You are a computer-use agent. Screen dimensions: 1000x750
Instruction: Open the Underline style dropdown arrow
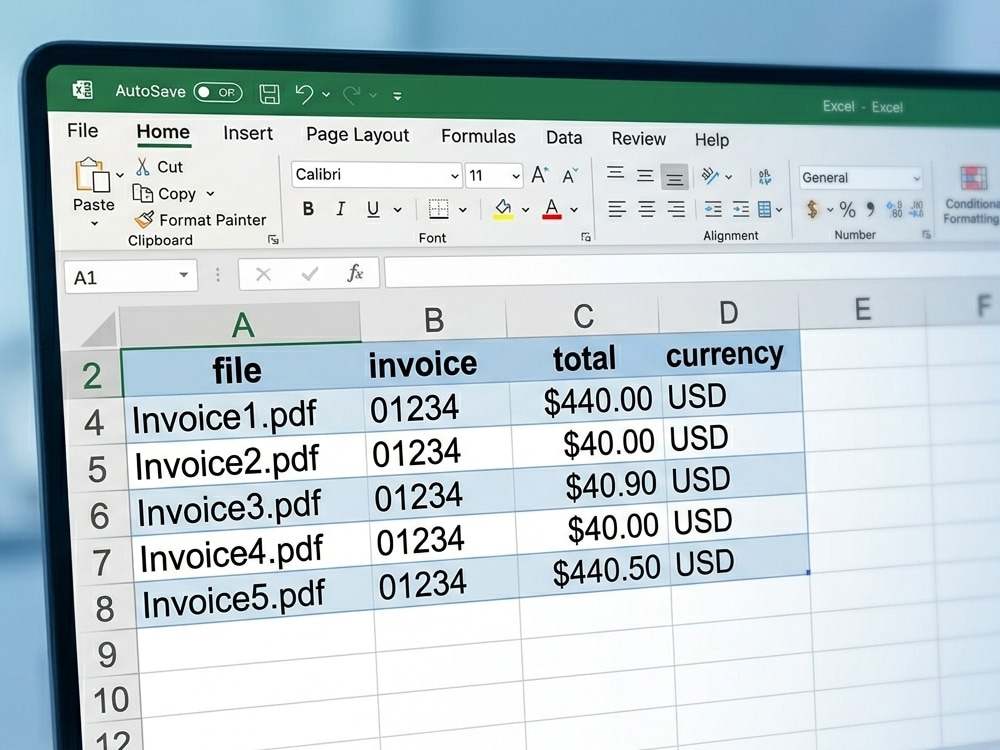tap(397, 209)
